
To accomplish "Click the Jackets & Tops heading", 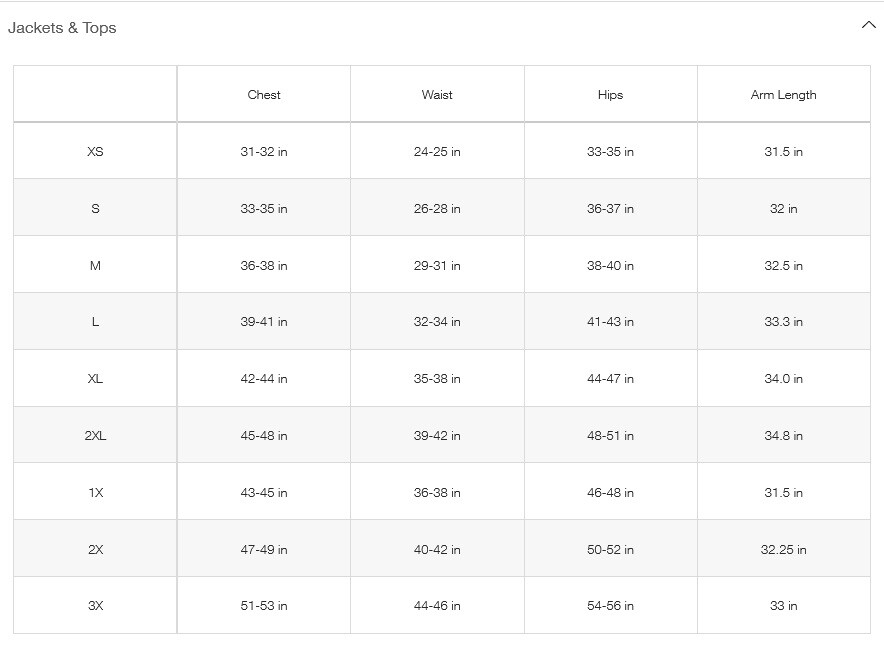I will pyautogui.click(x=62, y=28).
